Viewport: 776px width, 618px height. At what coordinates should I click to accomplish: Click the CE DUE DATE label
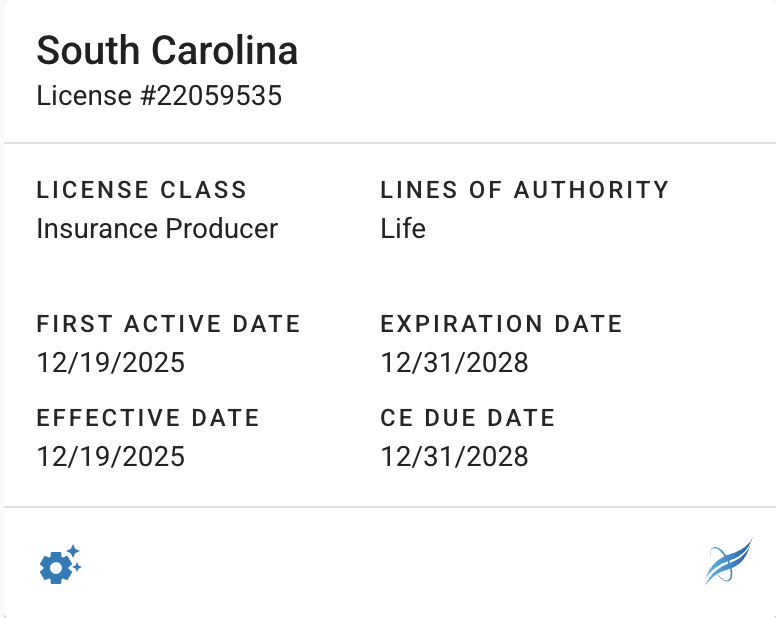[468, 418]
